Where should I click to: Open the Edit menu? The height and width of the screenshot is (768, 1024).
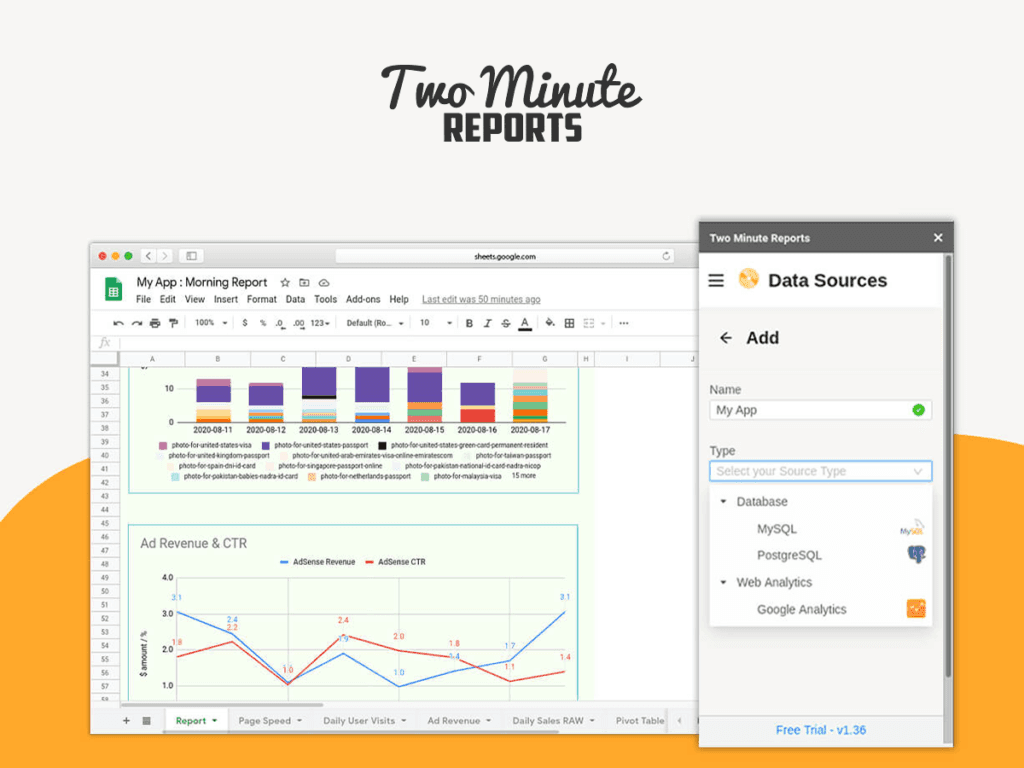tap(168, 300)
